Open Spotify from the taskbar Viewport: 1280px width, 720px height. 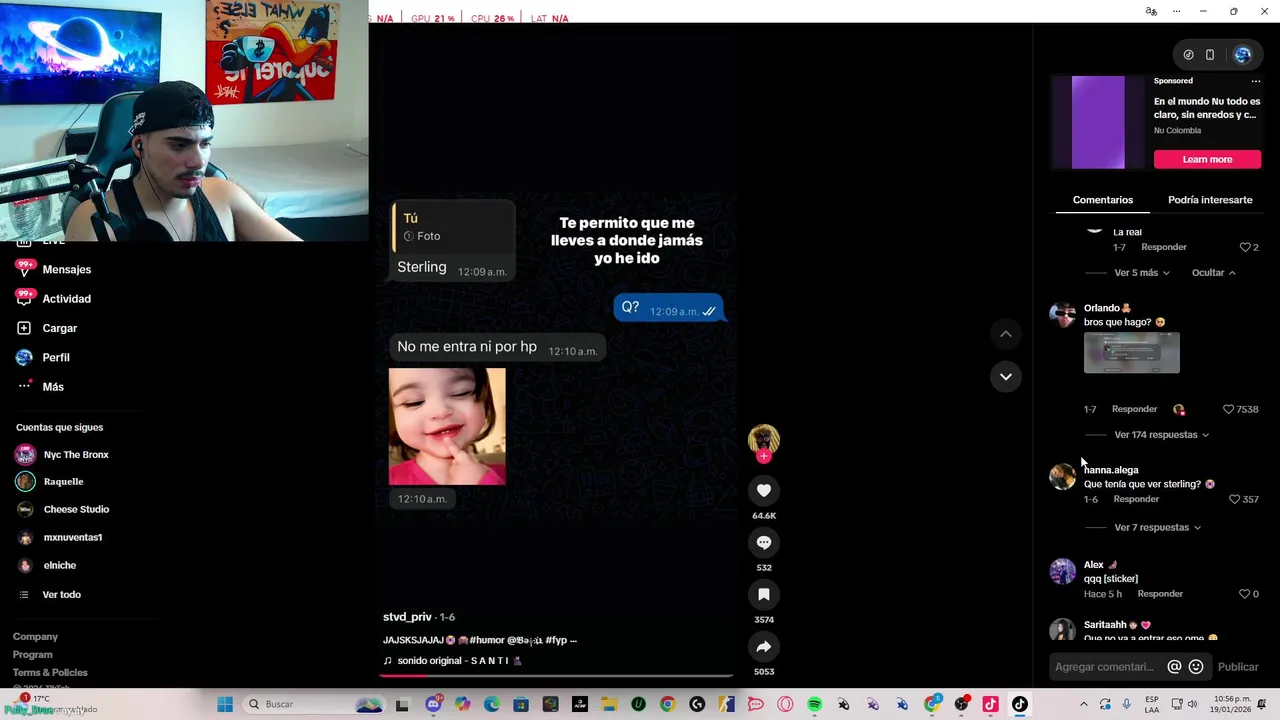pos(814,704)
